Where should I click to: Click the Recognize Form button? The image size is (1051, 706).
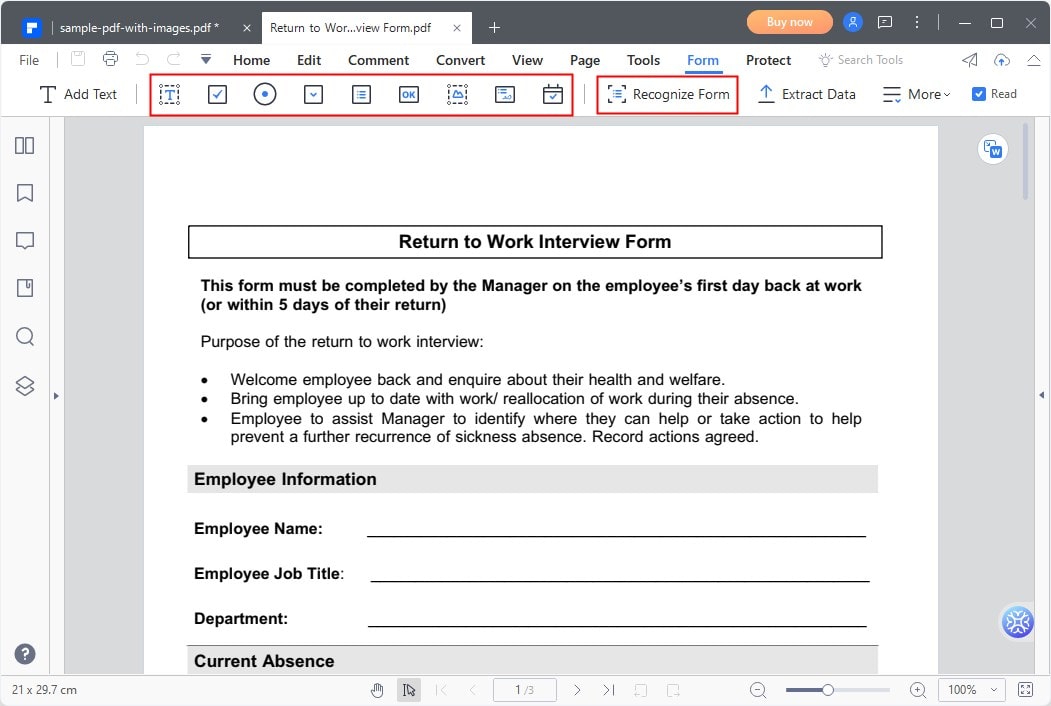point(668,94)
